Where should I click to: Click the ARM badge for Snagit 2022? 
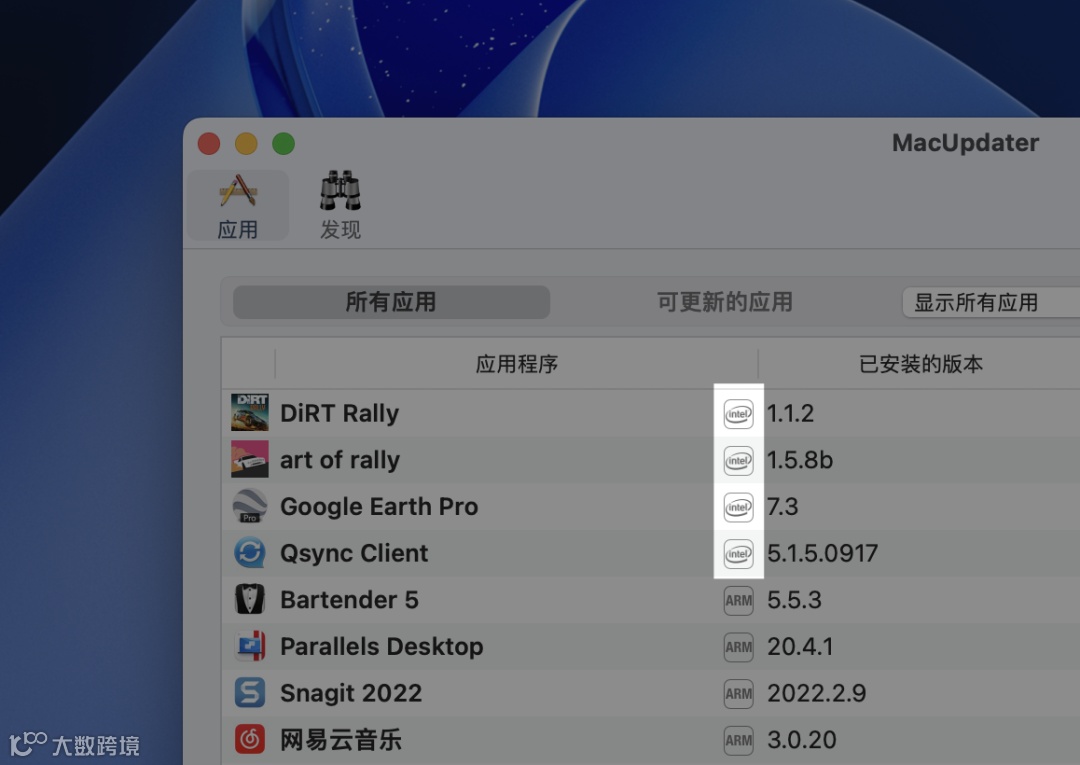(x=738, y=694)
